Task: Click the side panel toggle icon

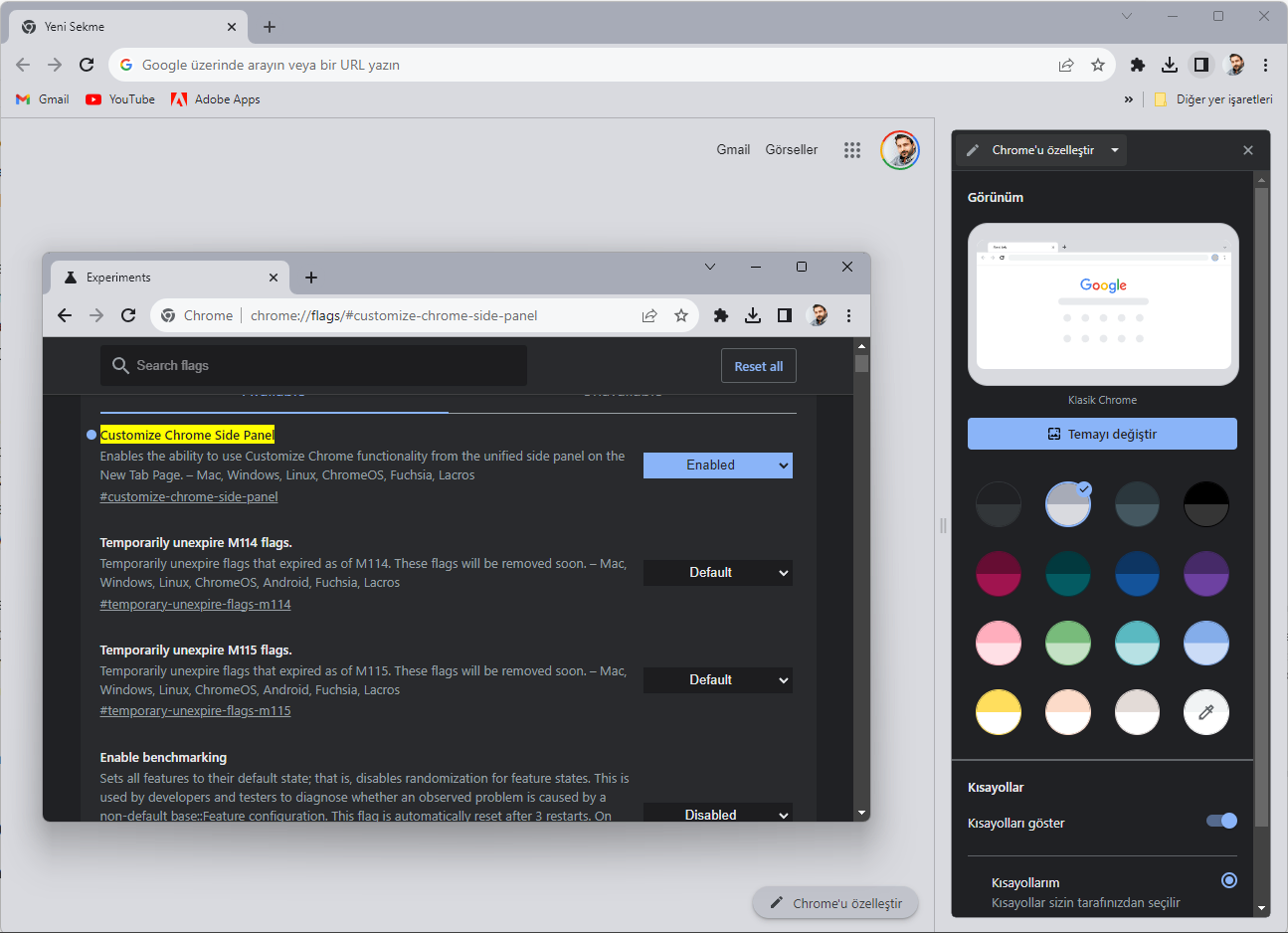Action: pyautogui.click(x=1200, y=64)
